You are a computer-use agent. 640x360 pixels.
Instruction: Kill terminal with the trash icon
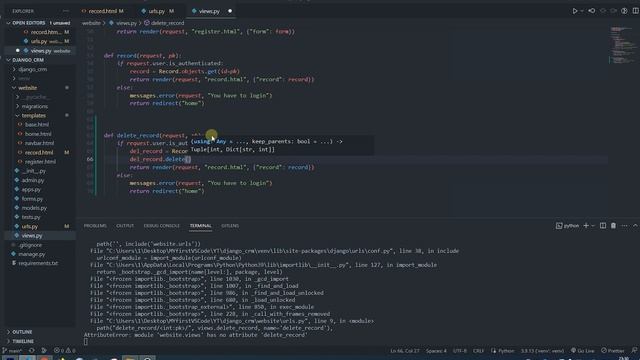613,226
